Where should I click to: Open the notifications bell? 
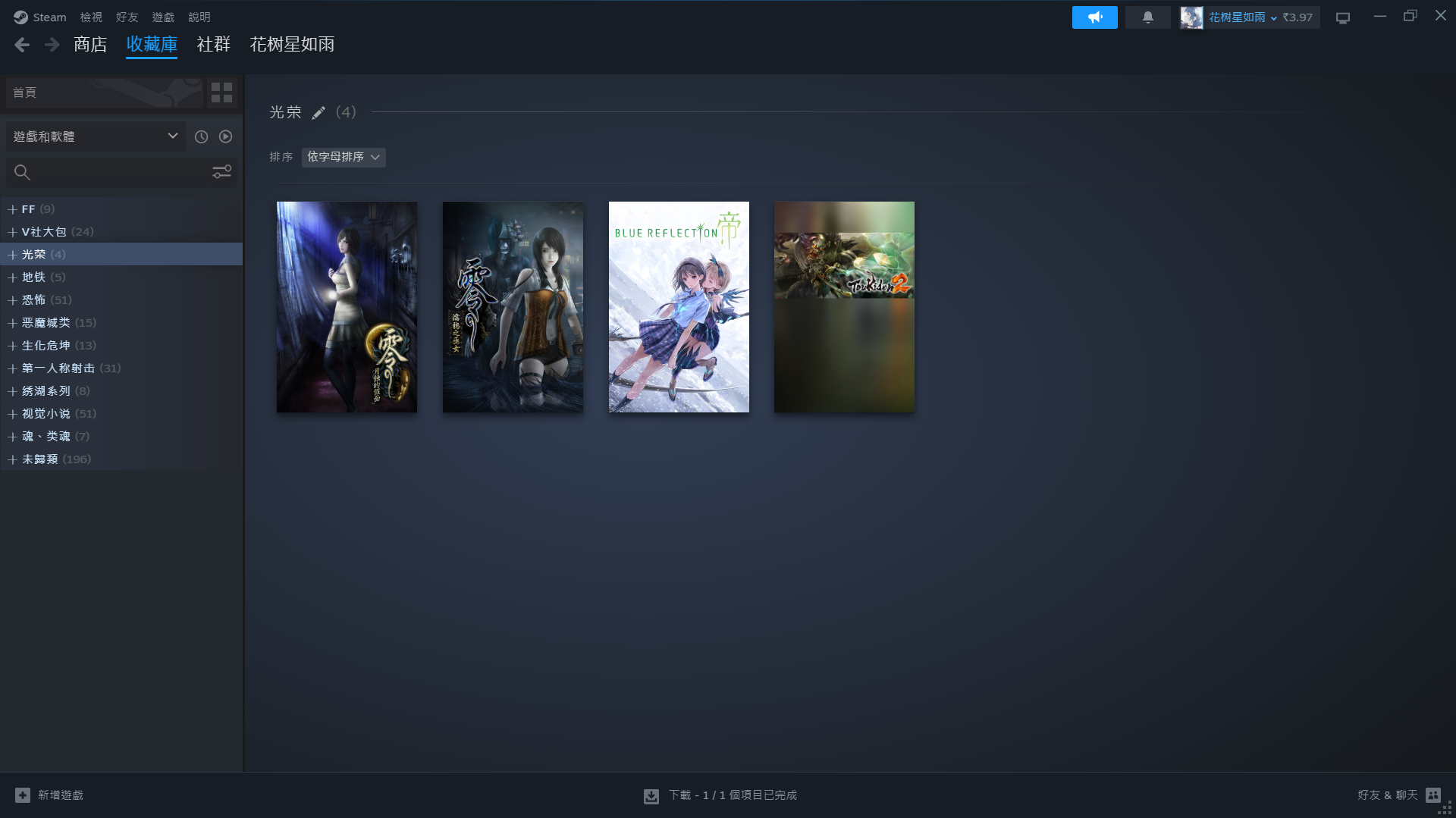point(1147,17)
